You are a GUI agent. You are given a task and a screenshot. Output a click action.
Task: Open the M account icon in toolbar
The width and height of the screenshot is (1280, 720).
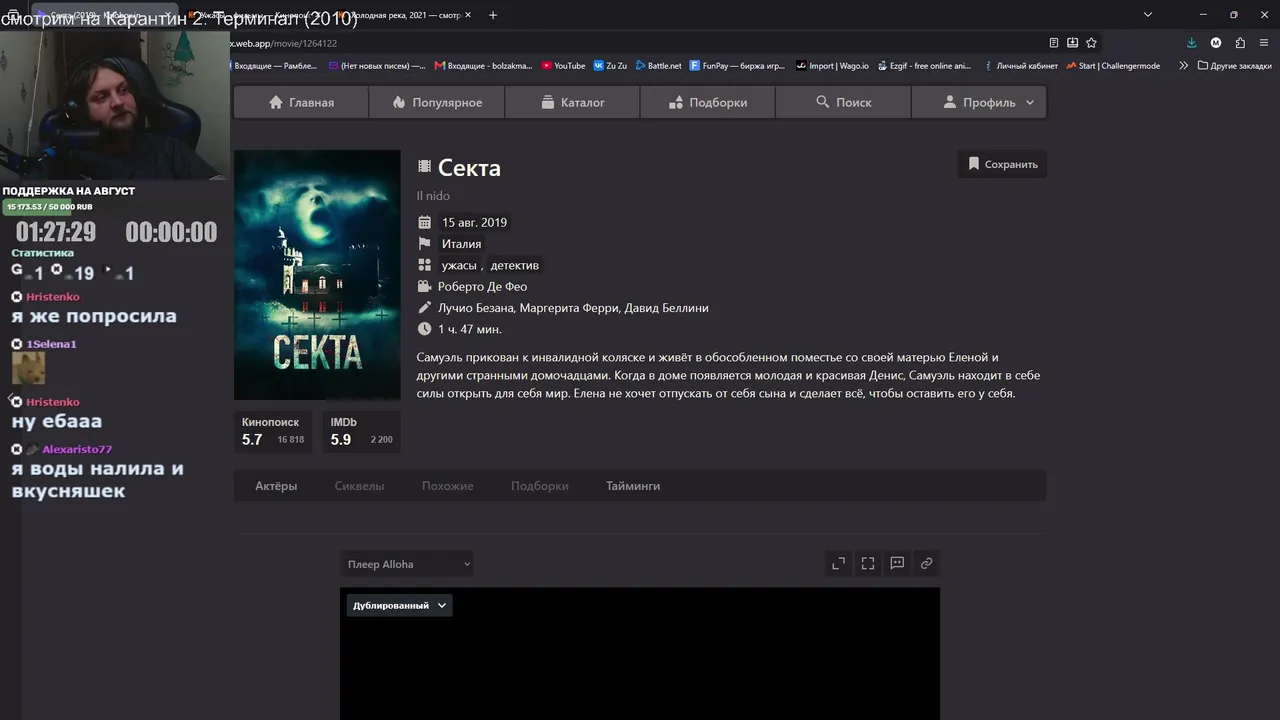click(1216, 43)
